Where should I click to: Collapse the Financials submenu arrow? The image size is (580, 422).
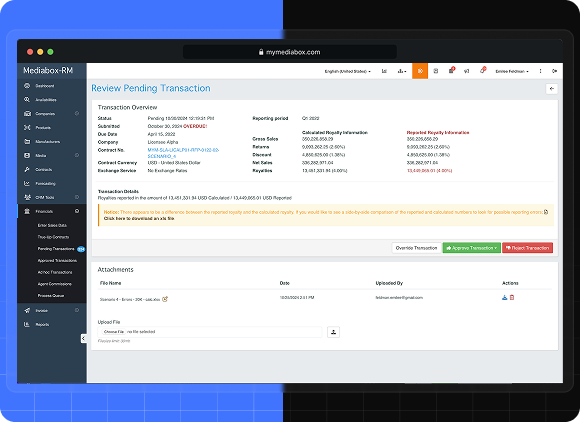pos(77,211)
